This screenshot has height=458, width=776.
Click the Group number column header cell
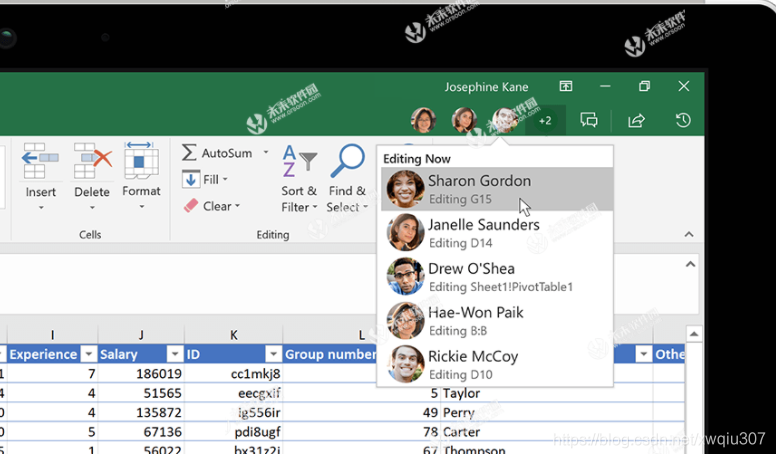(x=330, y=354)
